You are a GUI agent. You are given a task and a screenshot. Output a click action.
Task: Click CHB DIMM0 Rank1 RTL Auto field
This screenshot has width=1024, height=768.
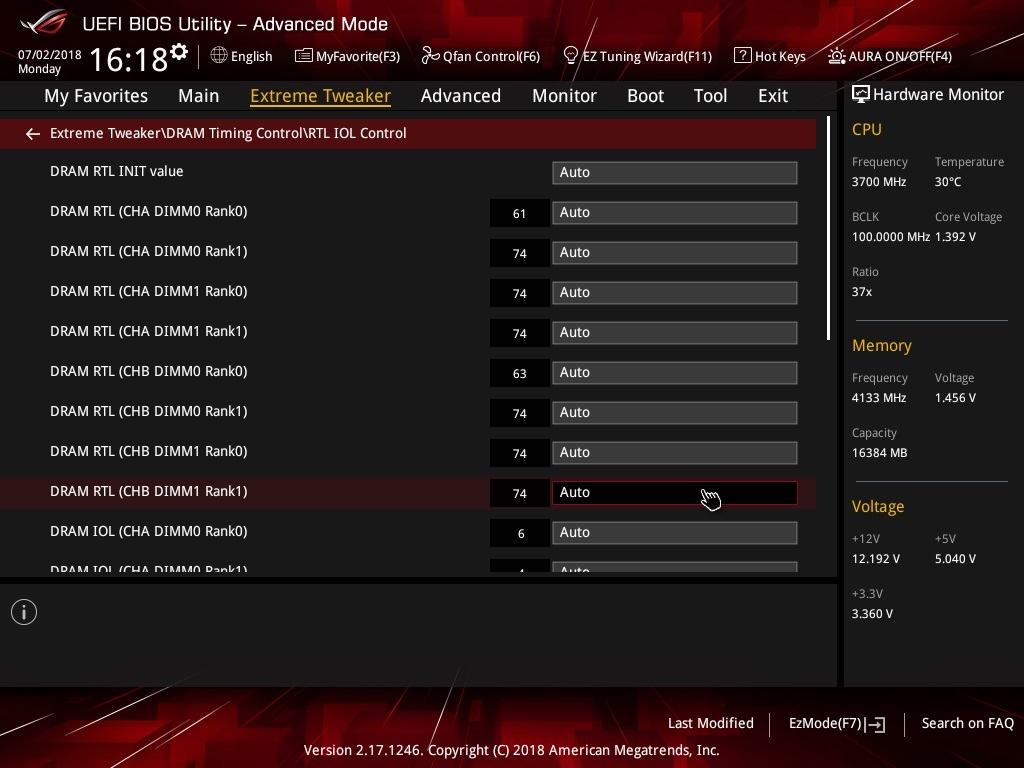tap(675, 413)
